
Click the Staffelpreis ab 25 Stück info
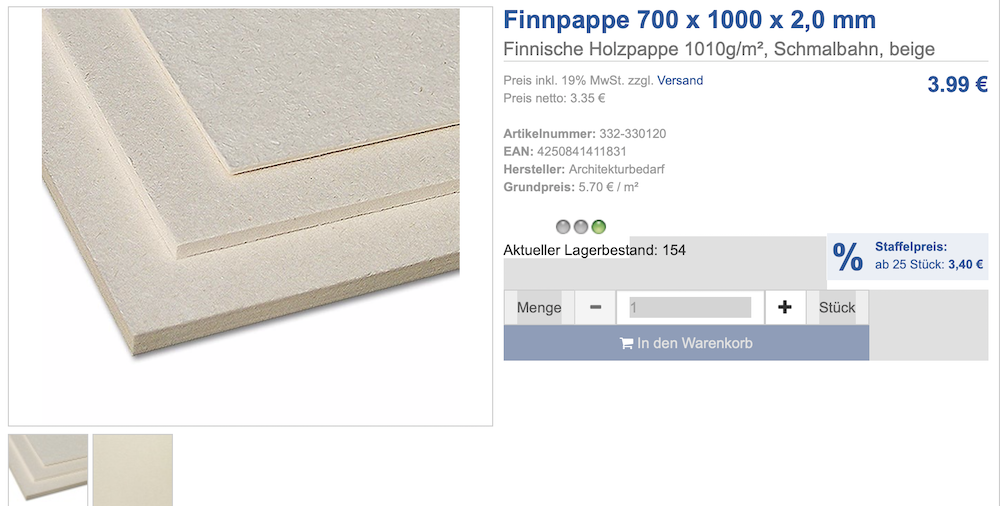tap(929, 256)
